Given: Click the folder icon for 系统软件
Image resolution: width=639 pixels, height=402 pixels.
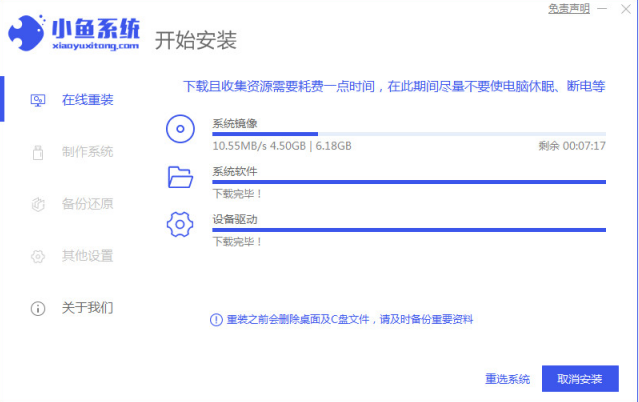Looking at the screenshot, I should pyautogui.click(x=180, y=177).
